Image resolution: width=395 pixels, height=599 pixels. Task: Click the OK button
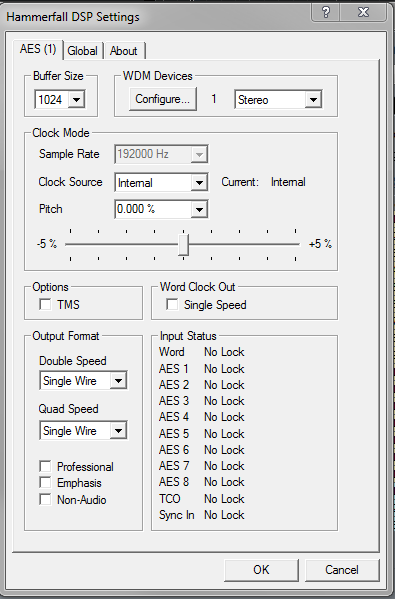(x=261, y=570)
